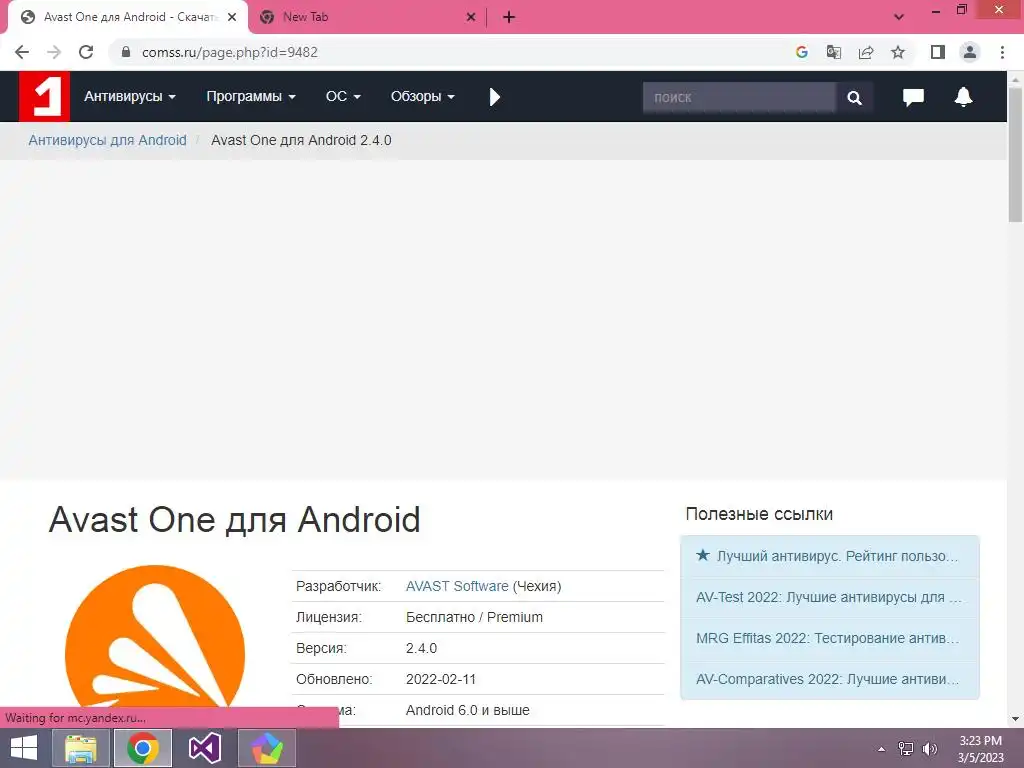Open the translate page icon
The height and width of the screenshot is (768, 1024).
coord(834,52)
